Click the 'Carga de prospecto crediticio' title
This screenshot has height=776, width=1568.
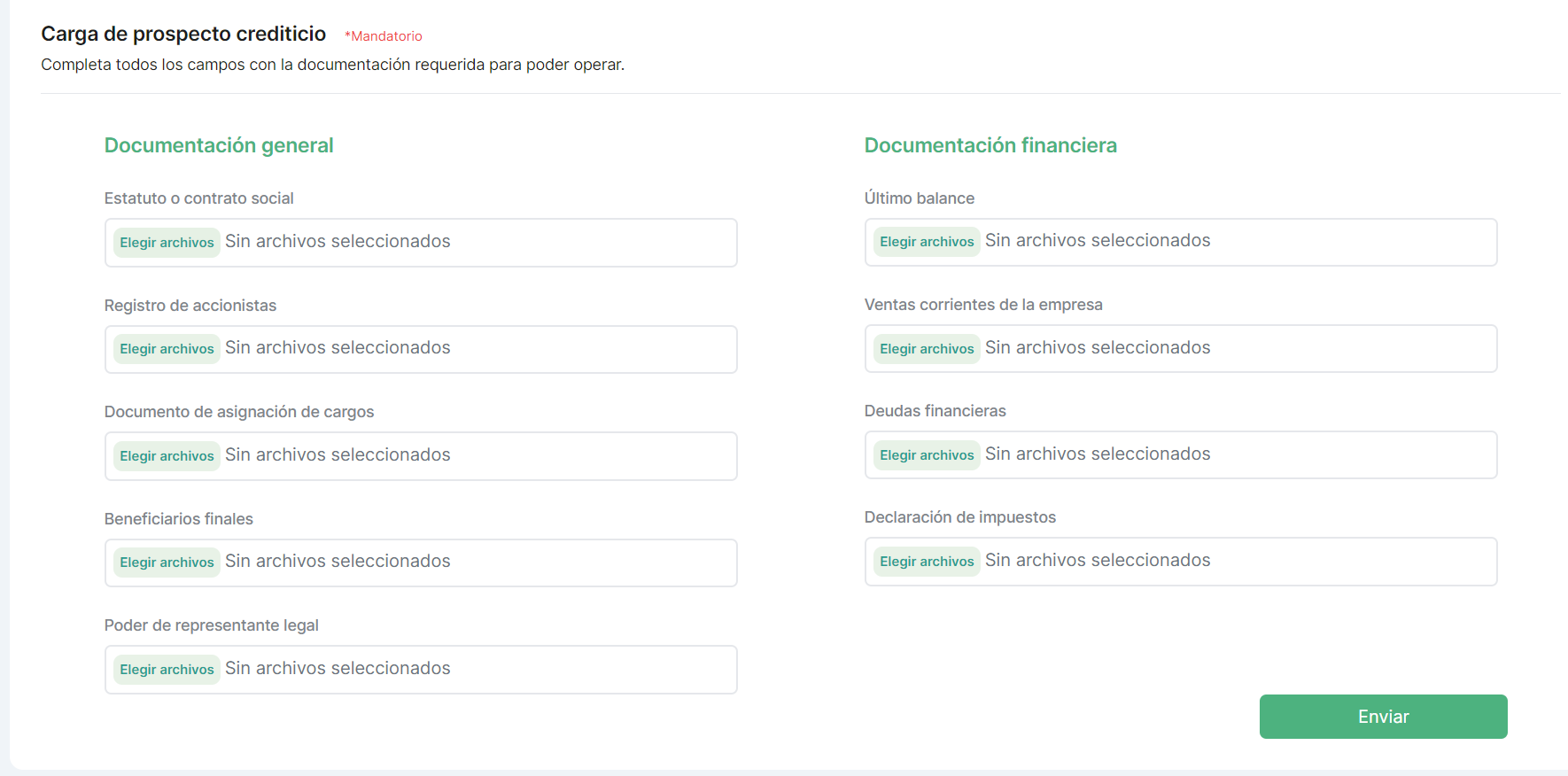coord(183,34)
